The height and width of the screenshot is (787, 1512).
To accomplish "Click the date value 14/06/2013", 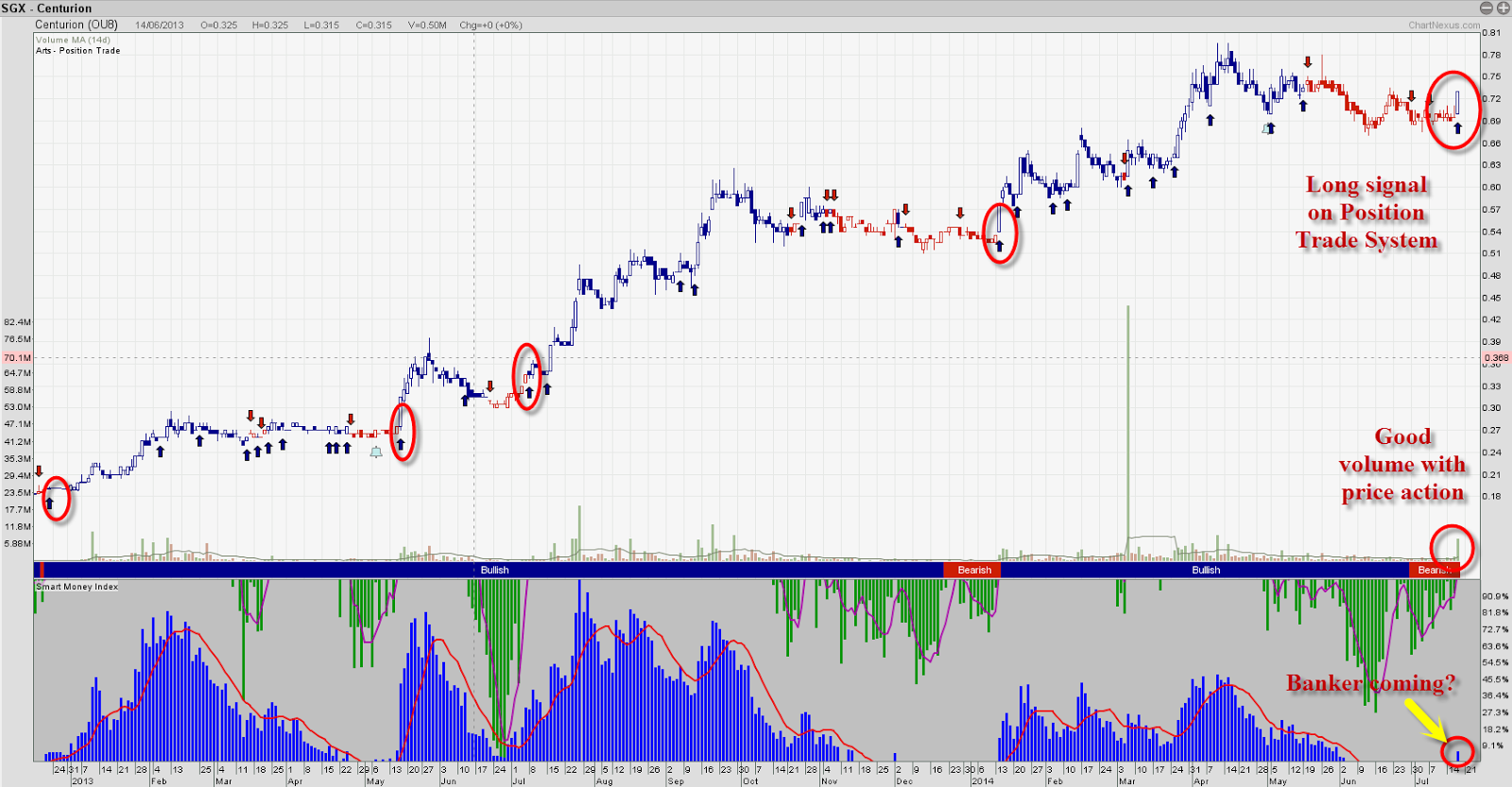I will point(160,26).
